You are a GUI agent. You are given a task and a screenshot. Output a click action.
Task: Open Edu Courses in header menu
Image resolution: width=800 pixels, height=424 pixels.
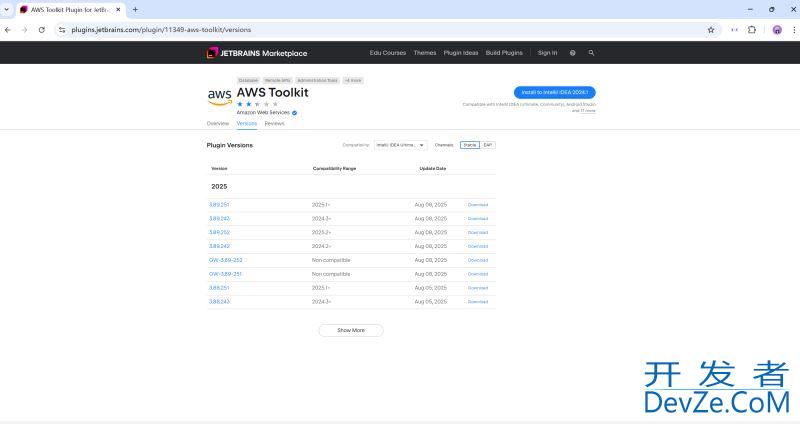coord(388,53)
